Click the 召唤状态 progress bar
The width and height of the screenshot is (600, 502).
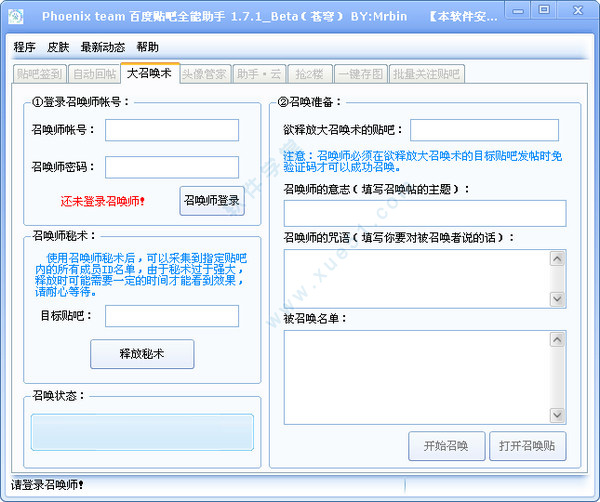click(x=142, y=432)
